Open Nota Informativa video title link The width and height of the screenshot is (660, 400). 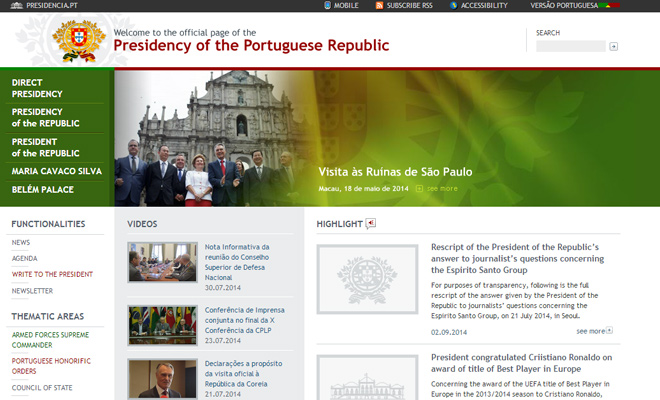(x=237, y=262)
